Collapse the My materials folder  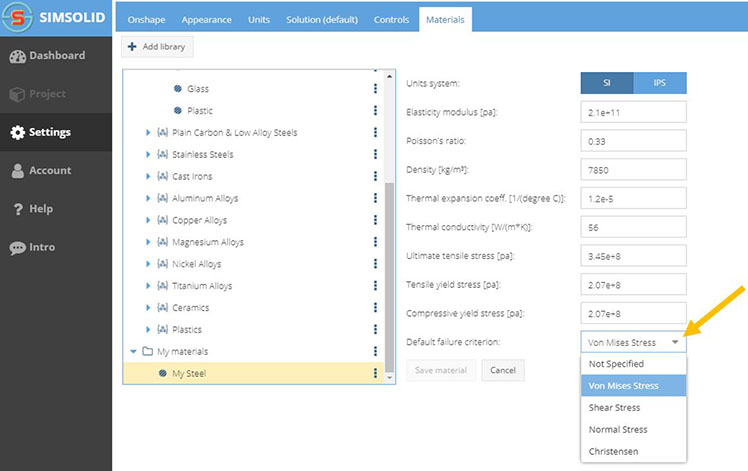coord(132,351)
